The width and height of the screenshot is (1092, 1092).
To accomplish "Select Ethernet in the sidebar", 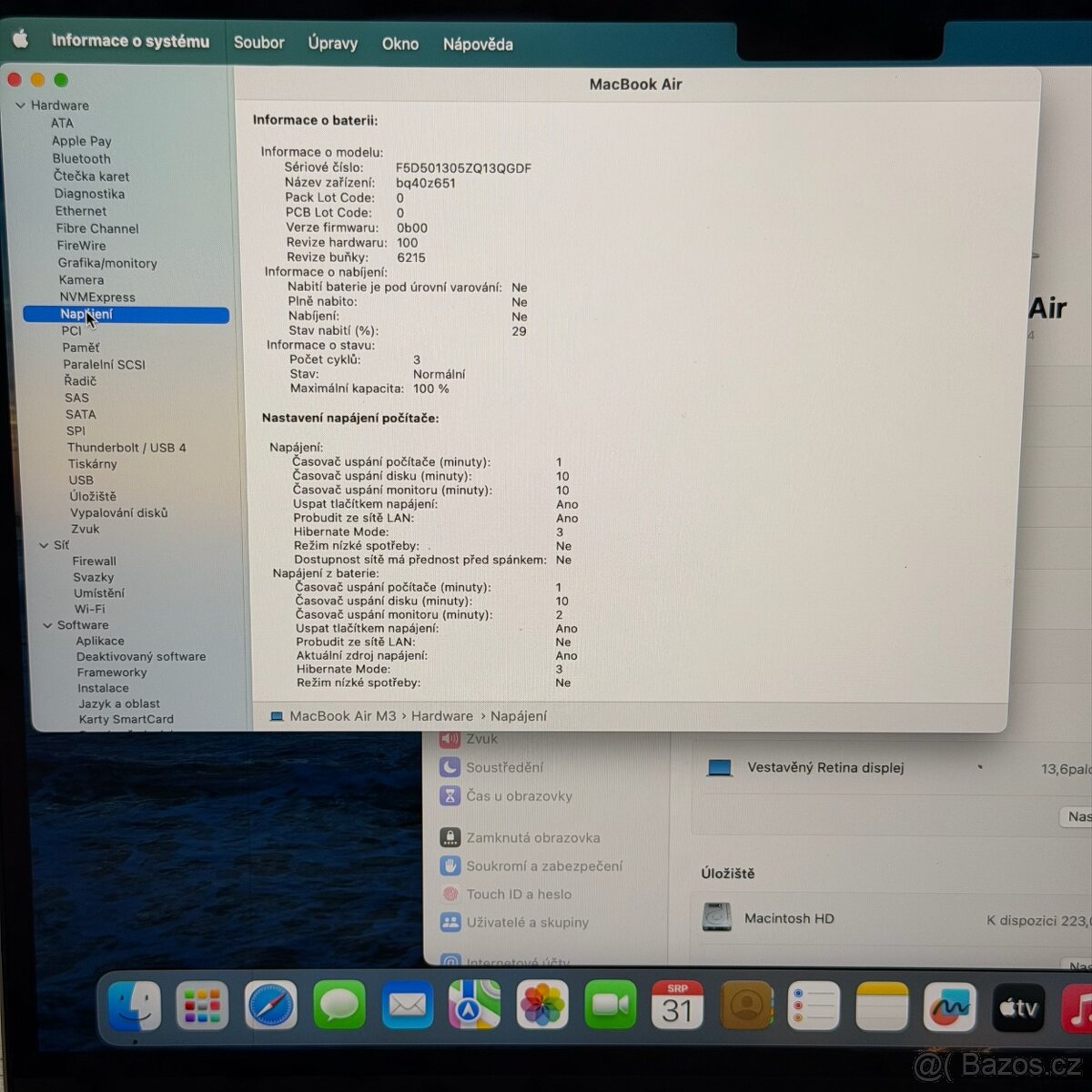I will (81, 211).
